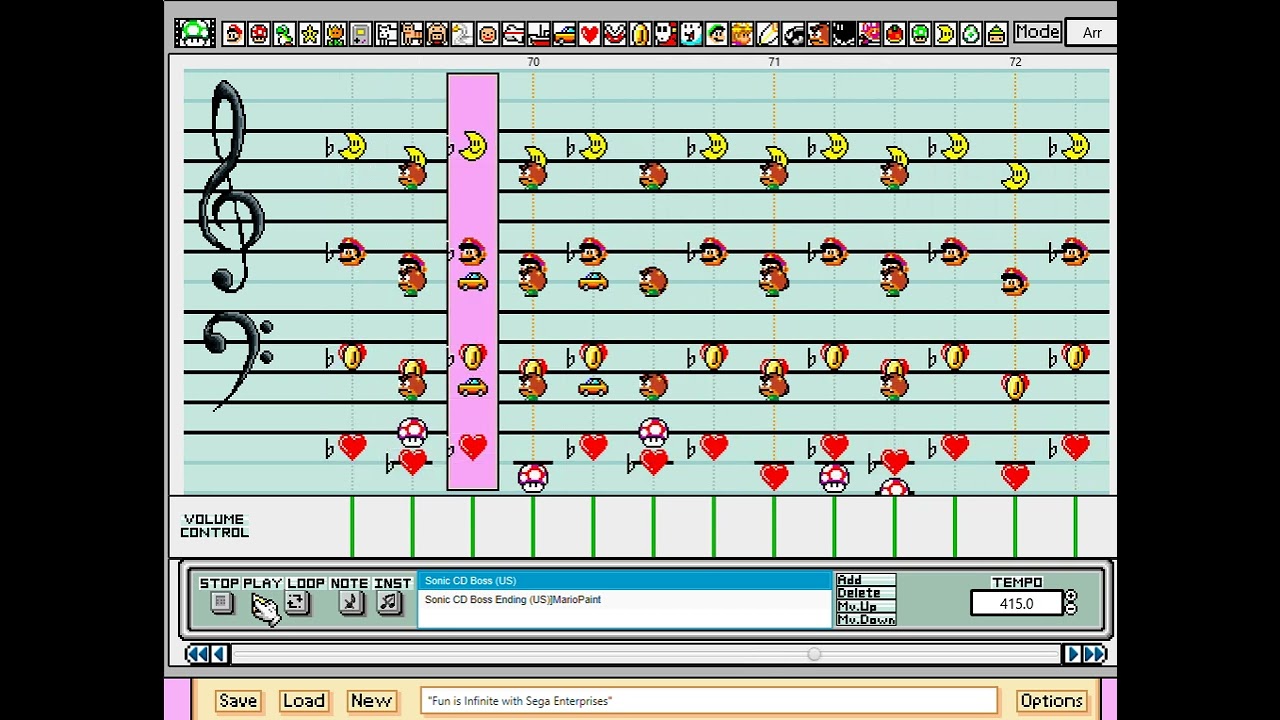The width and height of the screenshot is (1280, 720).
Task: Select 'Sonic CD Boss Ending (US)]MarioPaint' entry
Action: coord(625,600)
